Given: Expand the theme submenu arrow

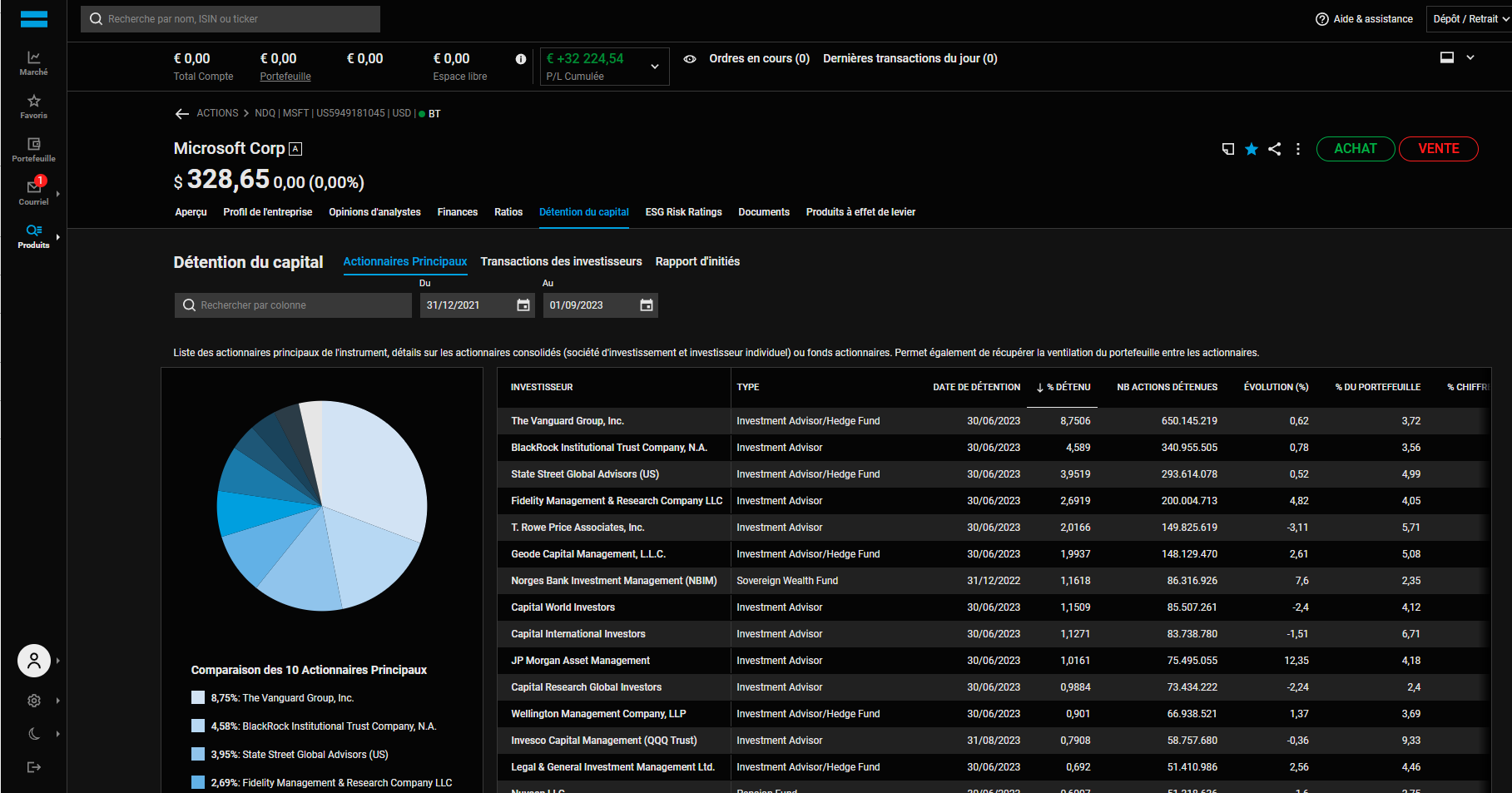Looking at the screenshot, I should tap(57, 734).
